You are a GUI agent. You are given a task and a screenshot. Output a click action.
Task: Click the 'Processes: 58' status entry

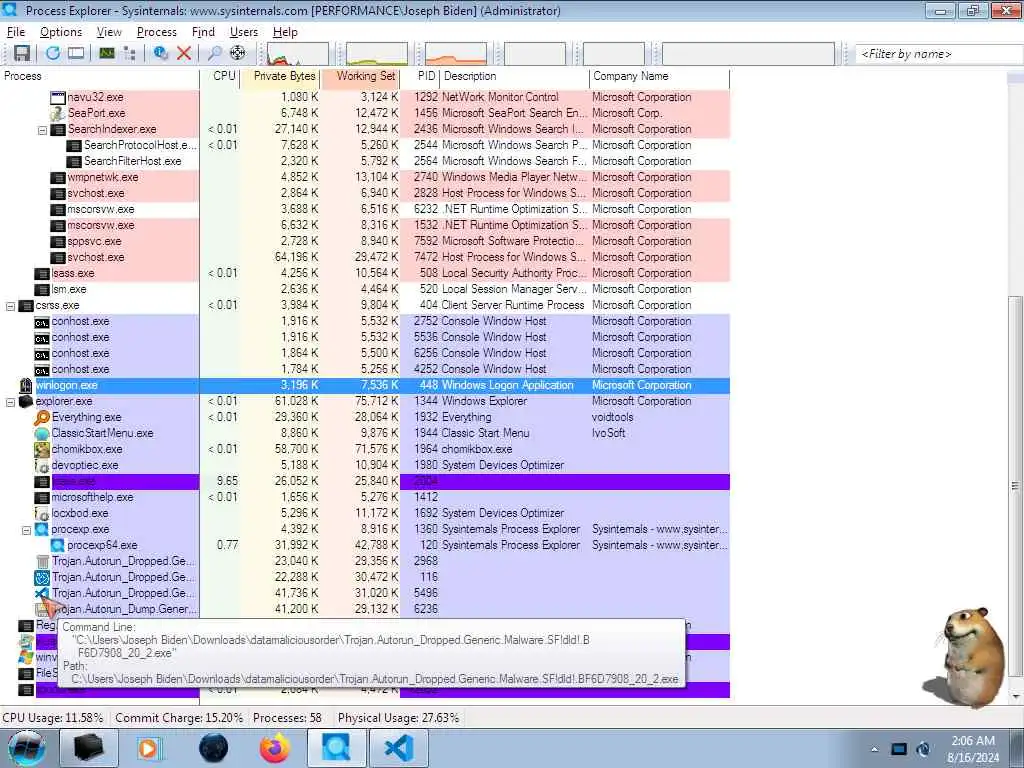click(x=287, y=718)
